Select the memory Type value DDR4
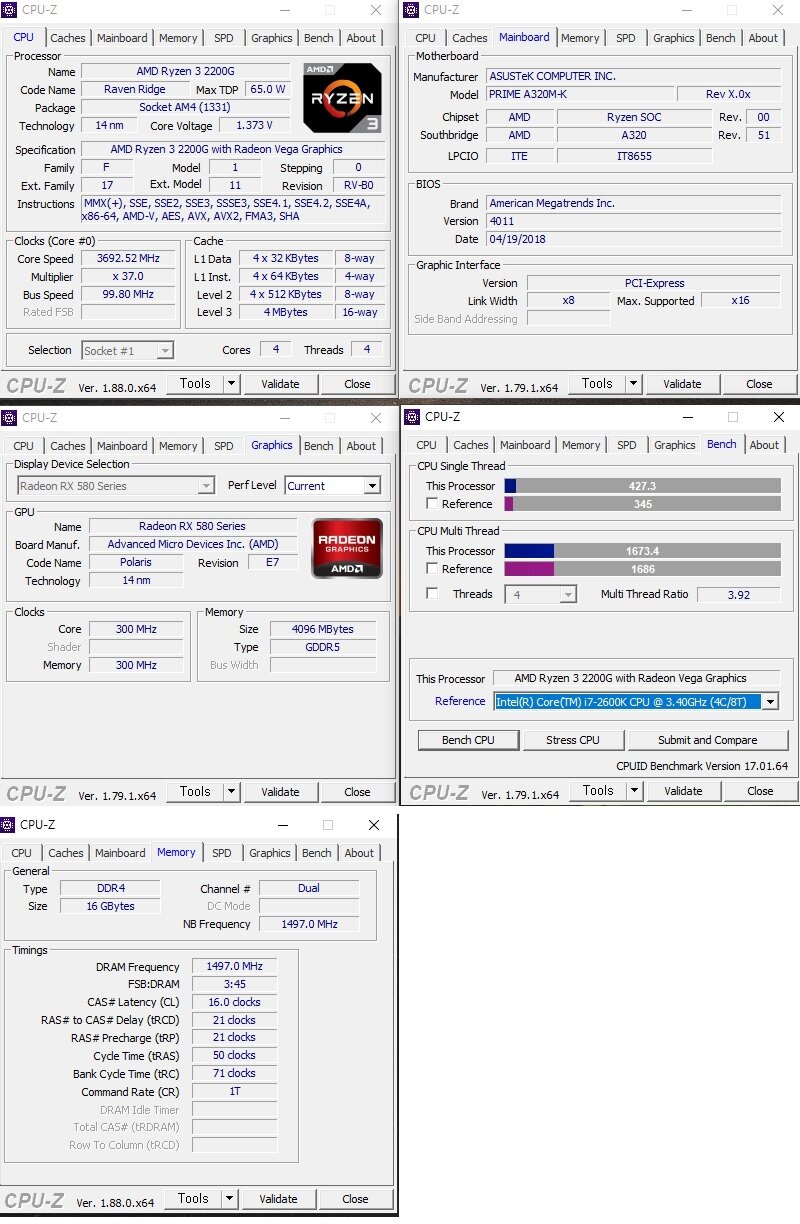The height and width of the screenshot is (1224, 800). pyautogui.click(x=110, y=888)
